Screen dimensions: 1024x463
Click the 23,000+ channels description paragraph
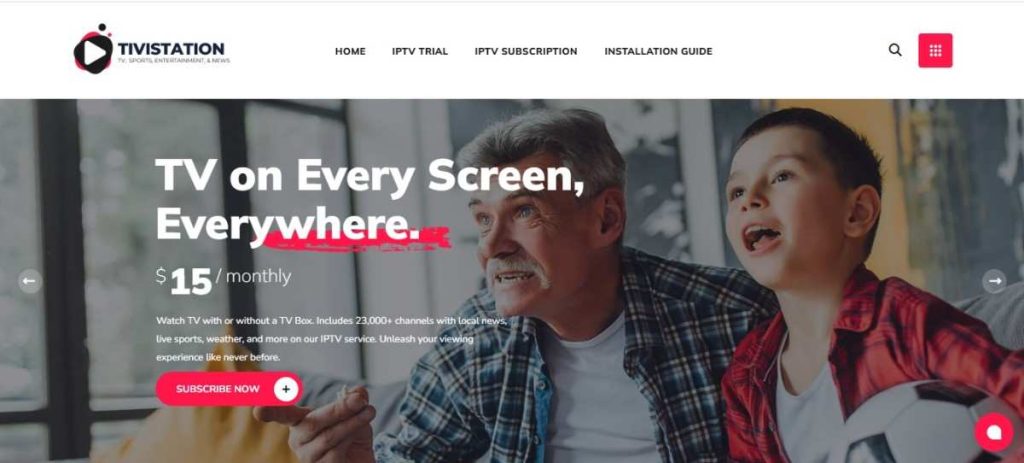(x=332, y=340)
